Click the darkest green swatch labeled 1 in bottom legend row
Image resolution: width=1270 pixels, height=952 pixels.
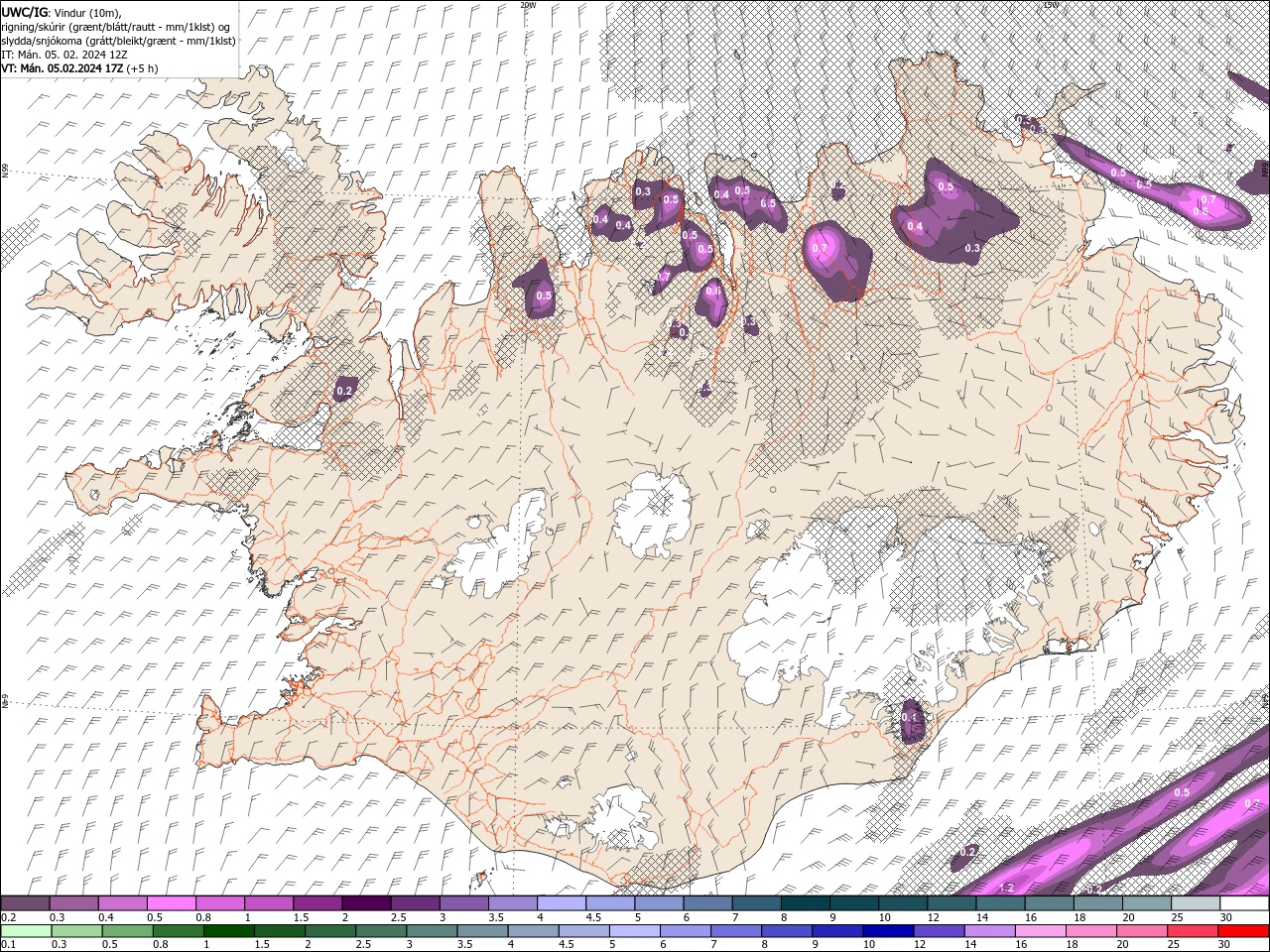tap(228, 930)
